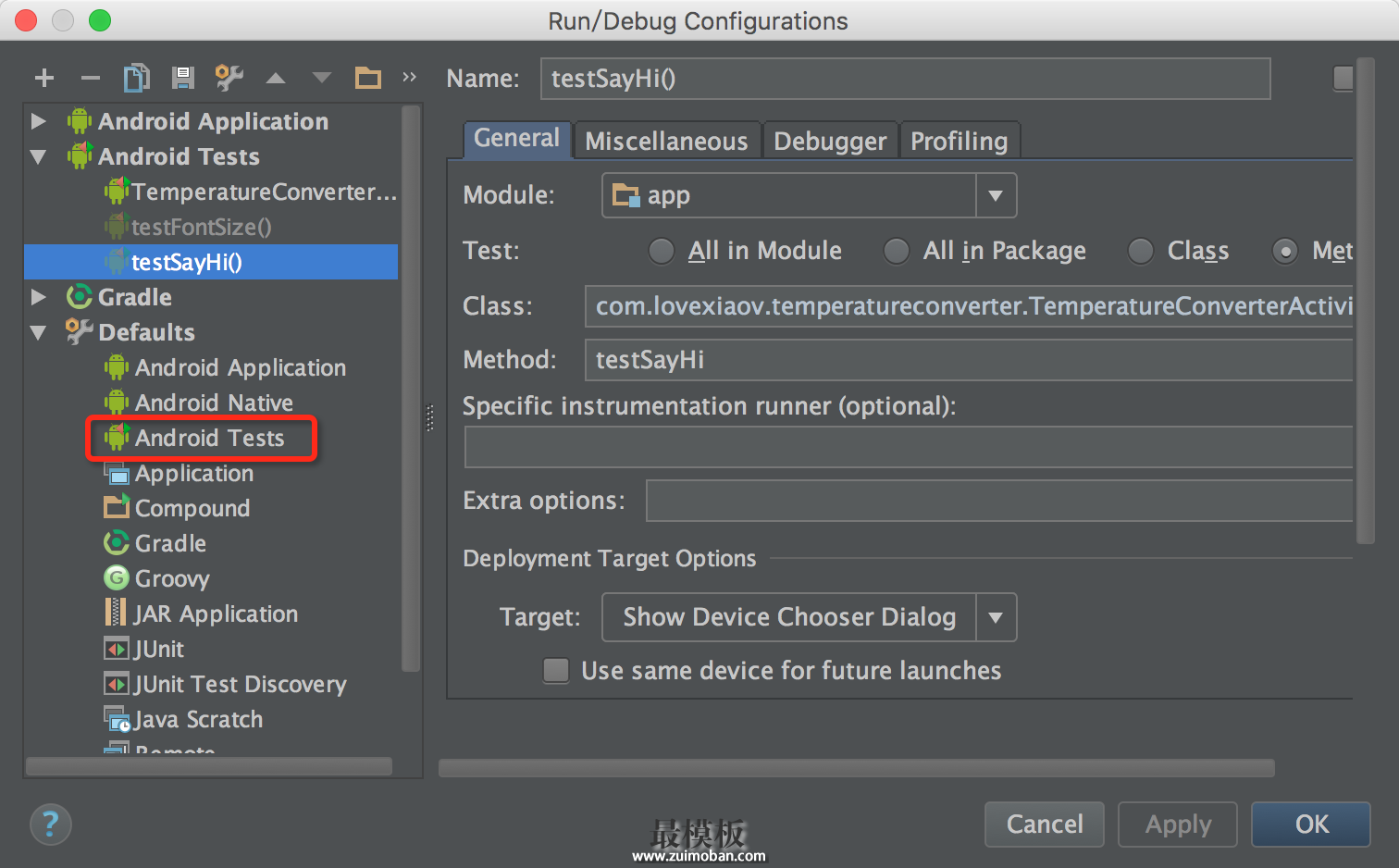Select default Application item

tap(193, 473)
